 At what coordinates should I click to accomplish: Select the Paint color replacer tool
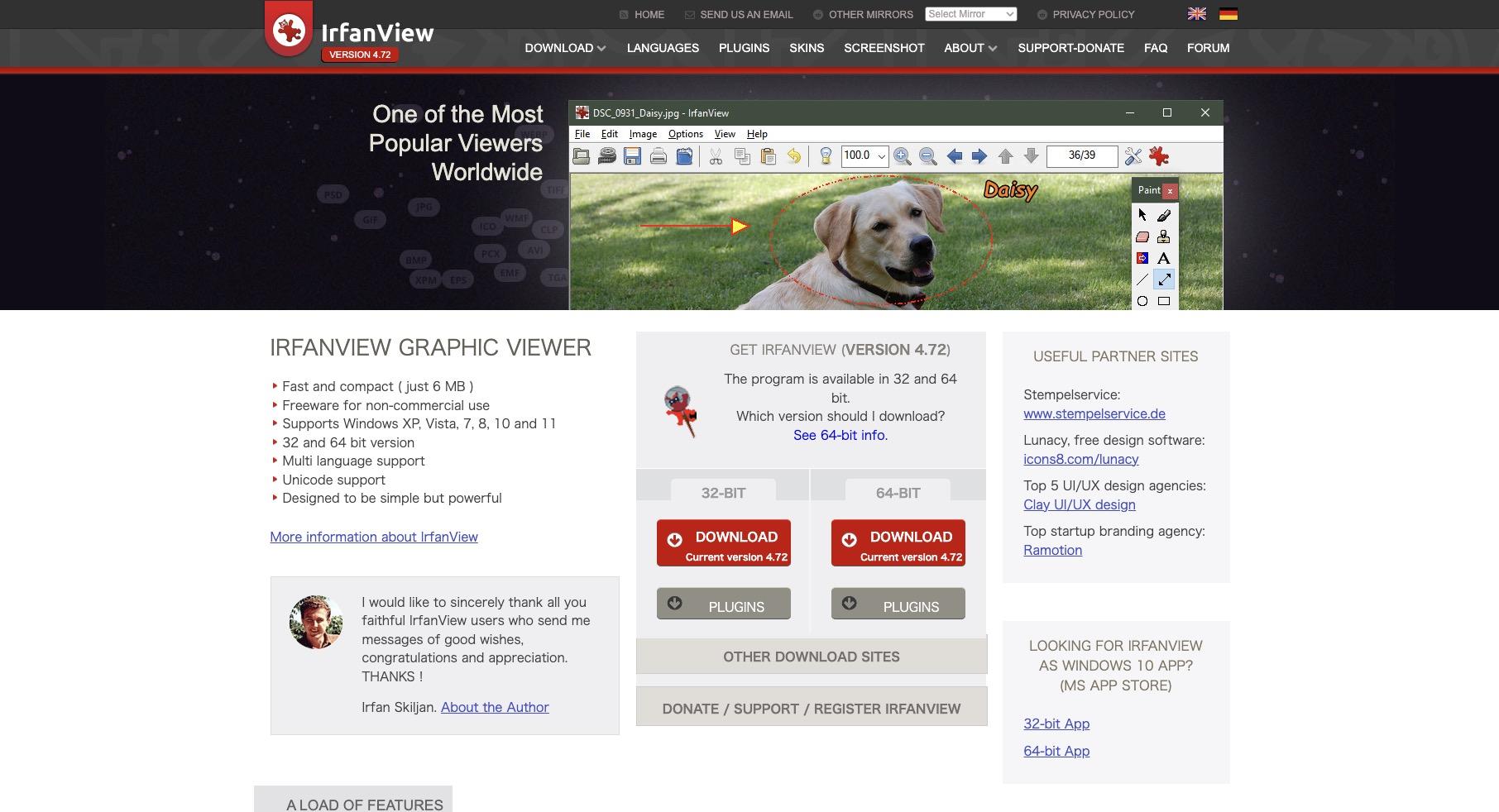coord(1142,258)
